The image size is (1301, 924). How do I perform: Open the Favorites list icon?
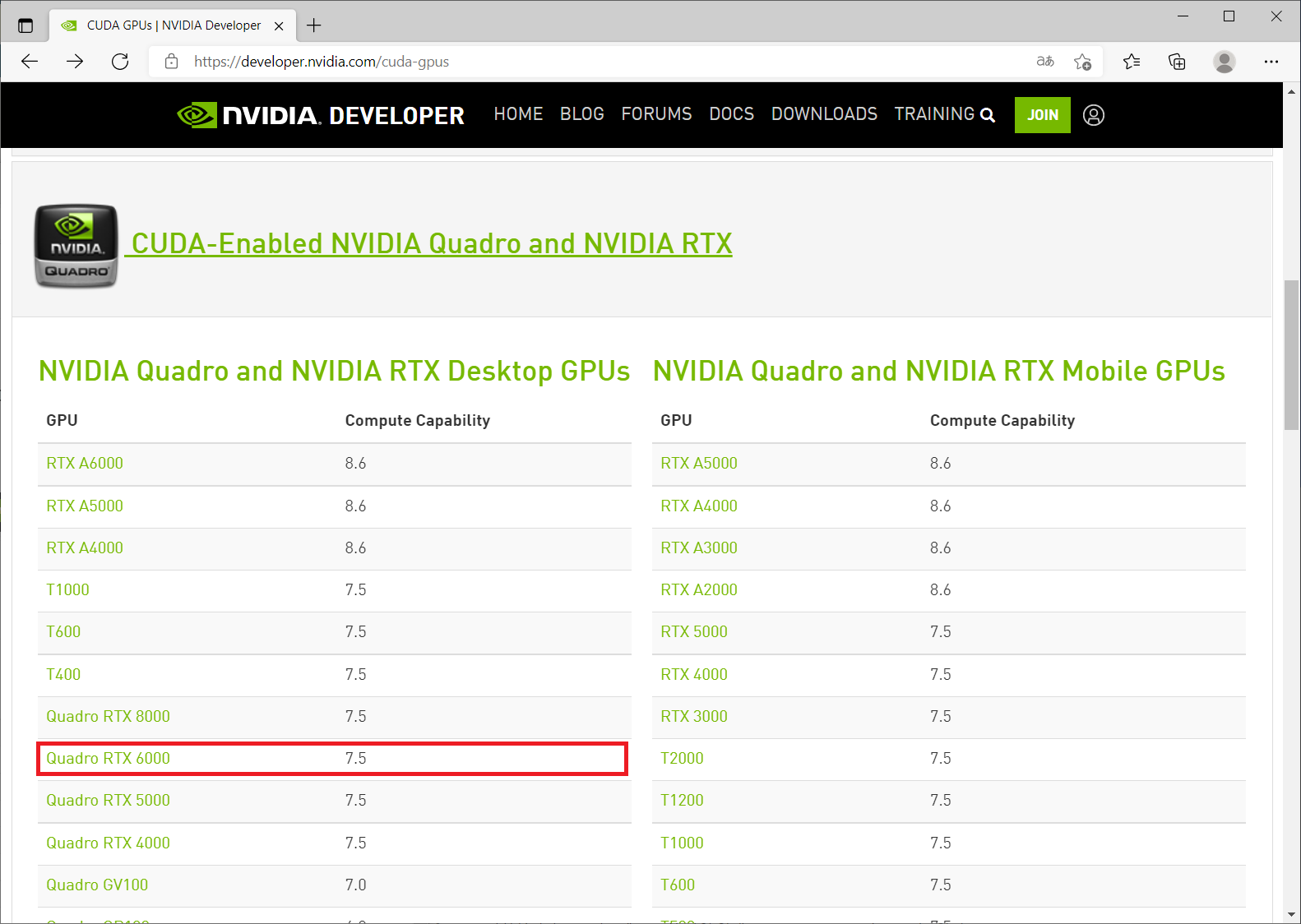click(x=1132, y=62)
